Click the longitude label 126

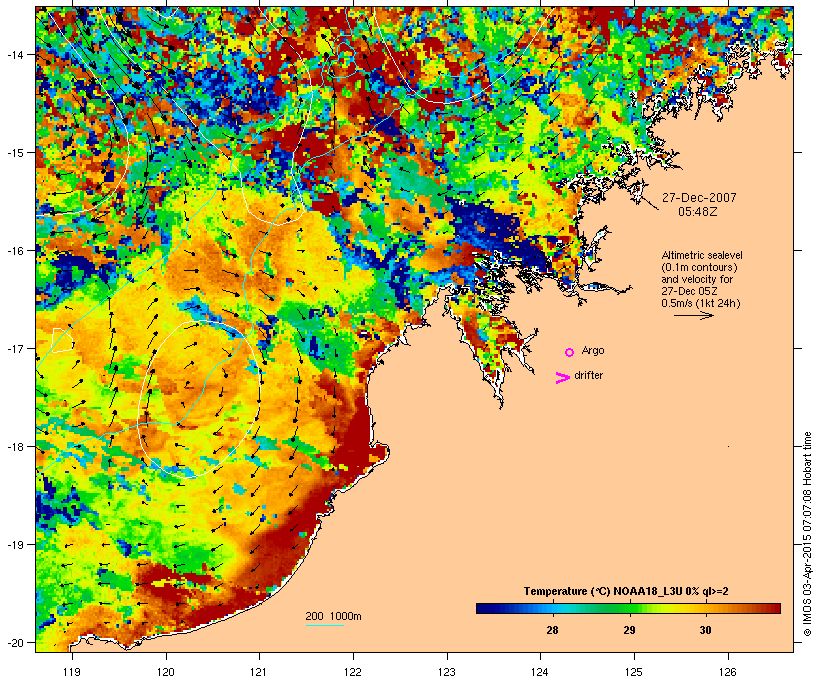[728, 672]
